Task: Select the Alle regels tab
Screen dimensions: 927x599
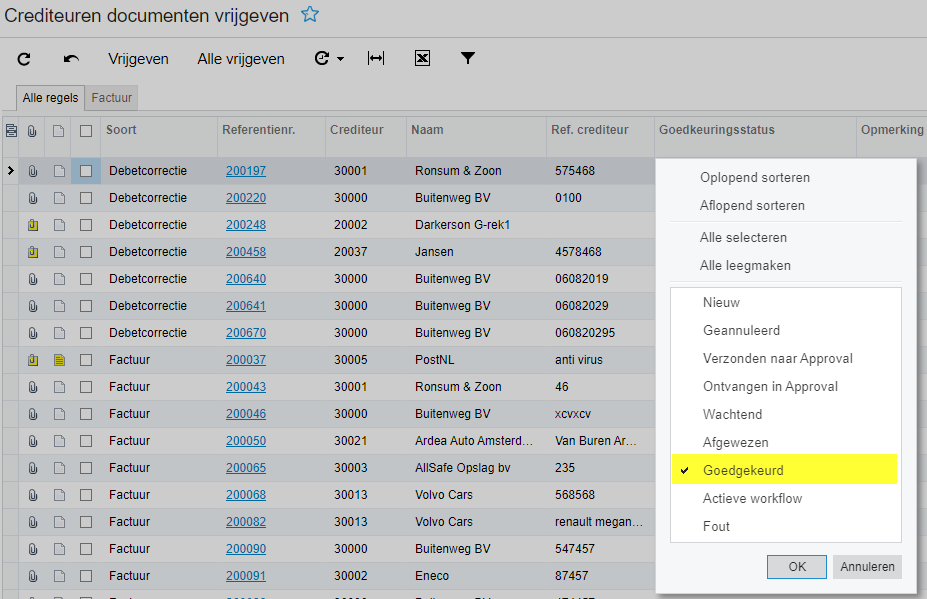Action: (x=50, y=98)
